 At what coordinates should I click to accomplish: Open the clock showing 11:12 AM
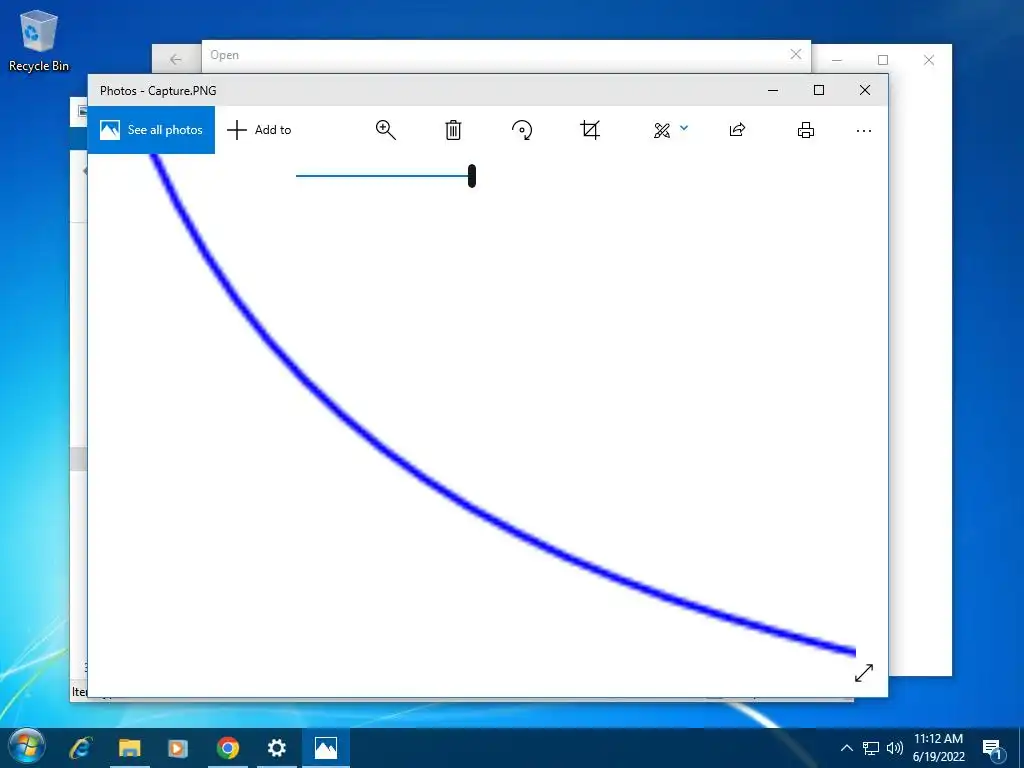tap(938, 748)
